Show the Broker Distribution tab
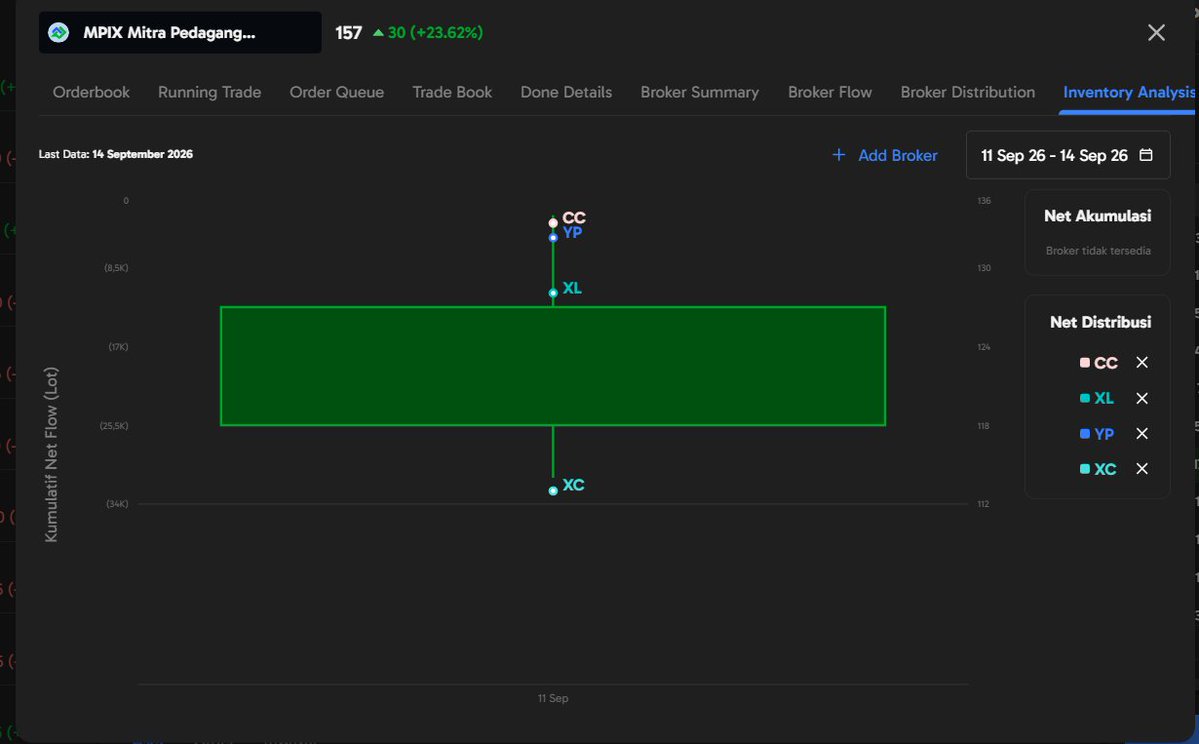The height and width of the screenshot is (744, 1199). [x=967, y=92]
